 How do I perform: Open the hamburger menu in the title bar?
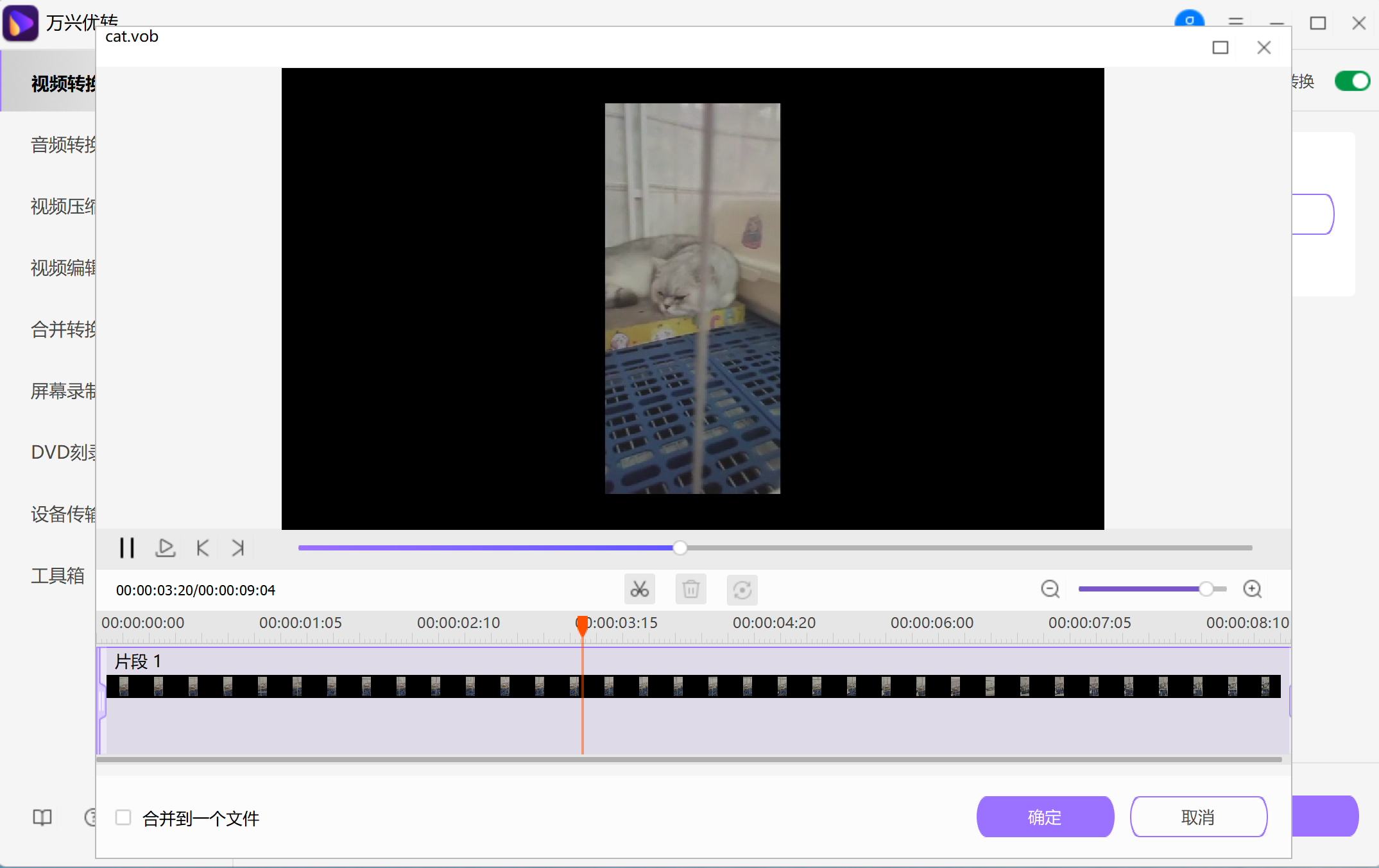click(1235, 22)
